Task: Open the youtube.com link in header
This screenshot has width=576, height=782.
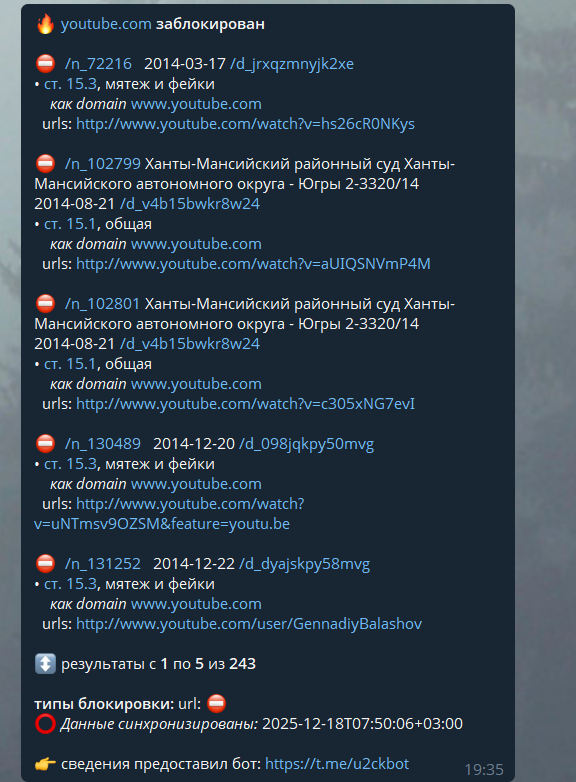Action: (x=106, y=24)
